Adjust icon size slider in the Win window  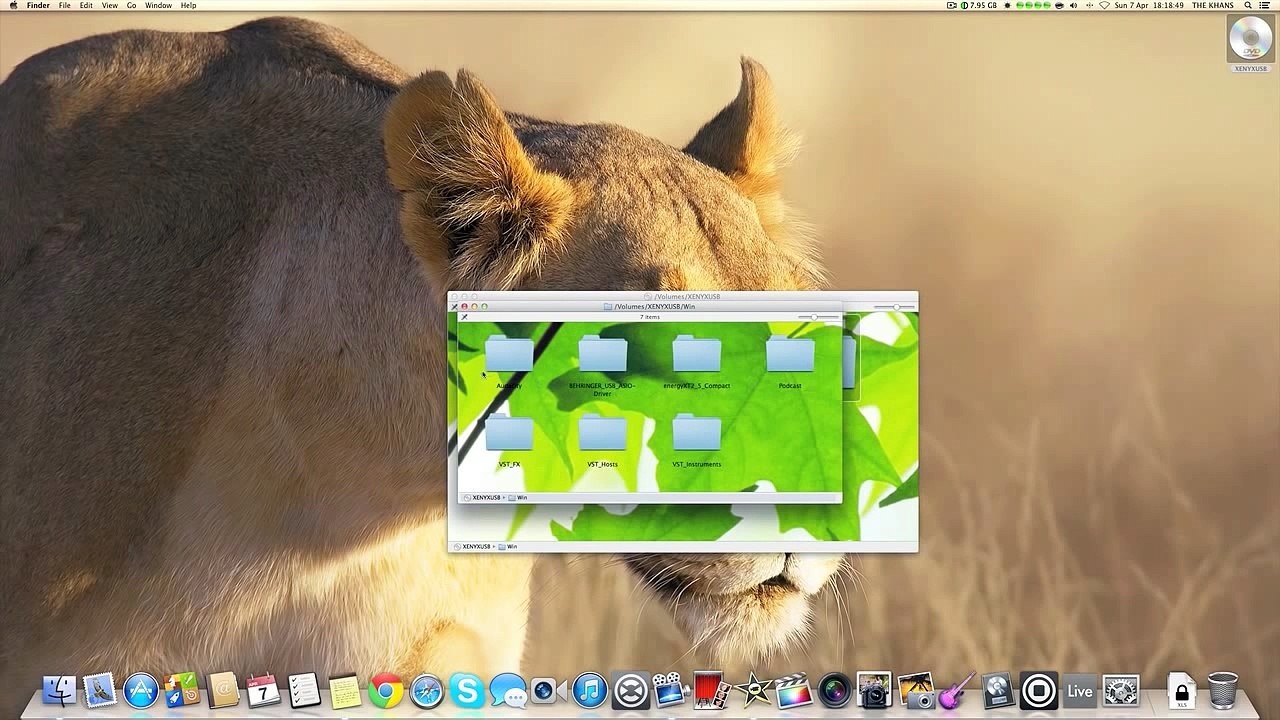pos(820,317)
